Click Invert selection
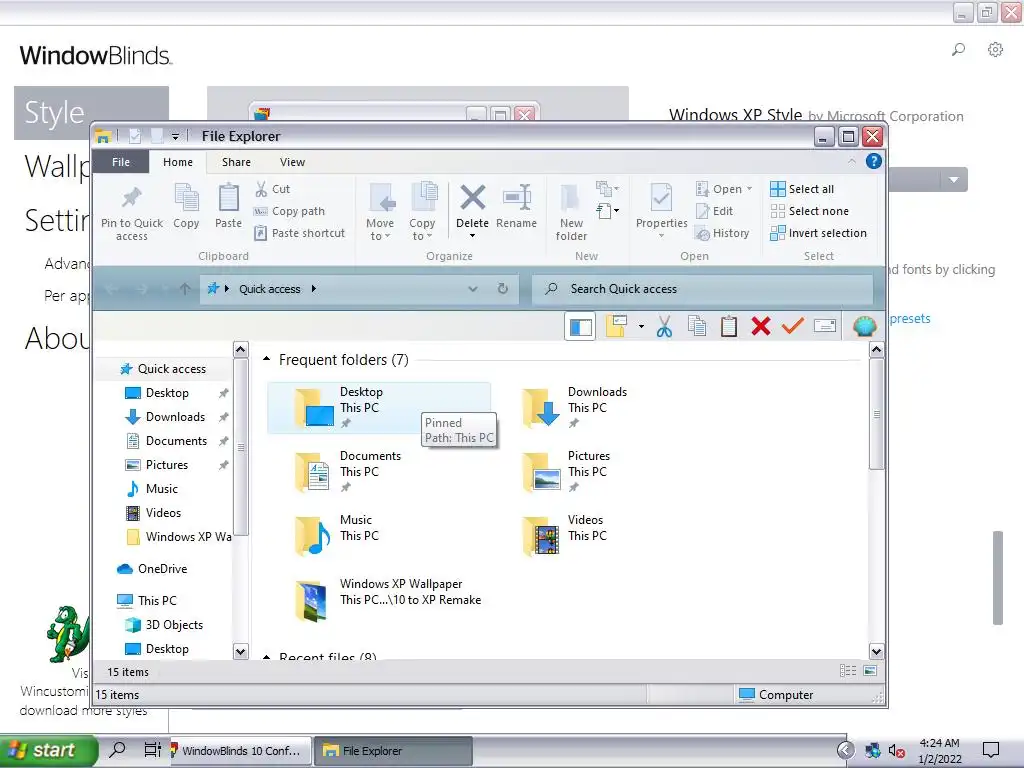The height and width of the screenshot is (768, 1024). [818, 233]
